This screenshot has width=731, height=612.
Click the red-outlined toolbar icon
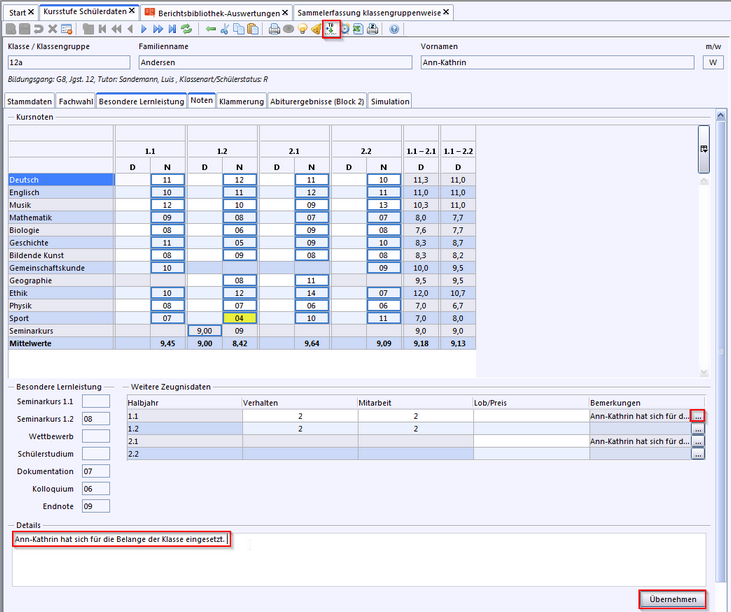click(330, 28)
